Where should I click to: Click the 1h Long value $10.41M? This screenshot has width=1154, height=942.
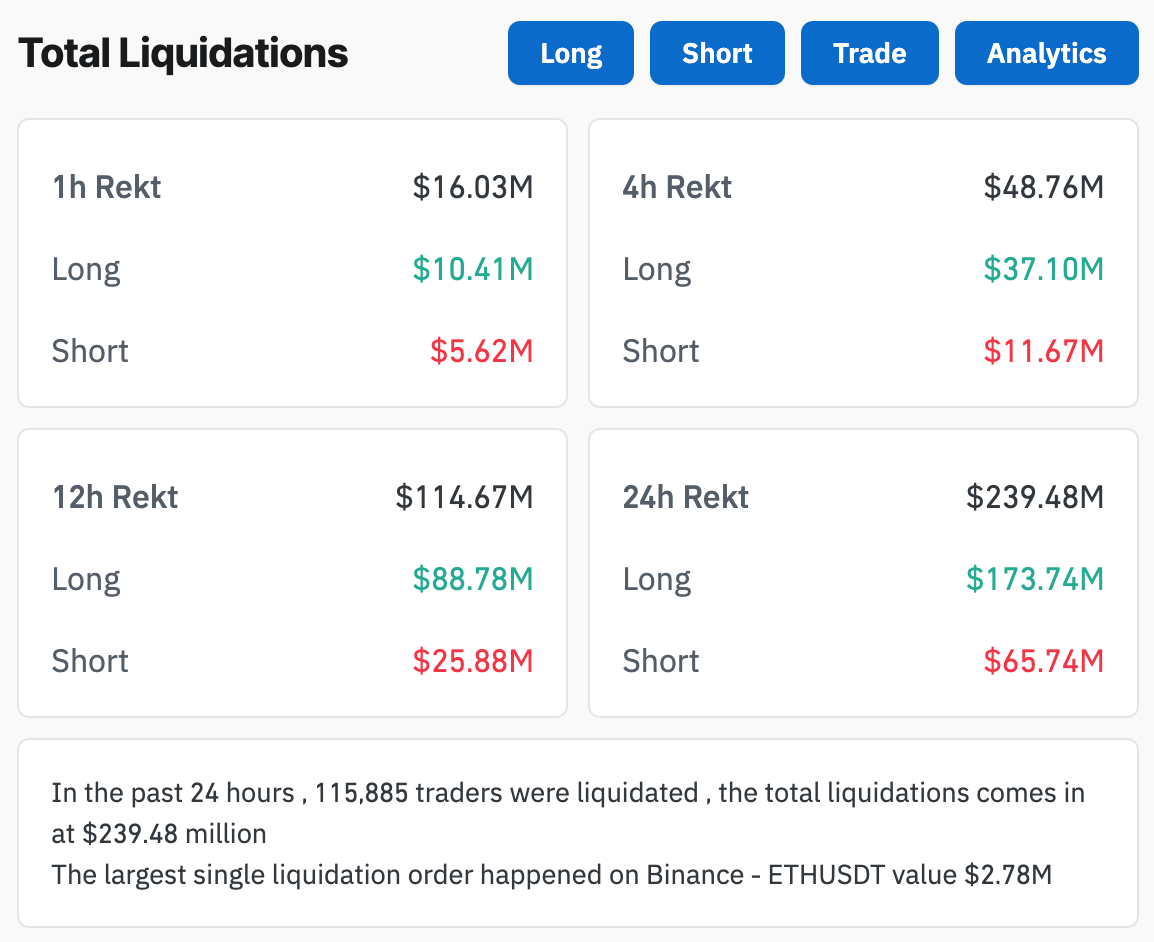pos(473,269)
